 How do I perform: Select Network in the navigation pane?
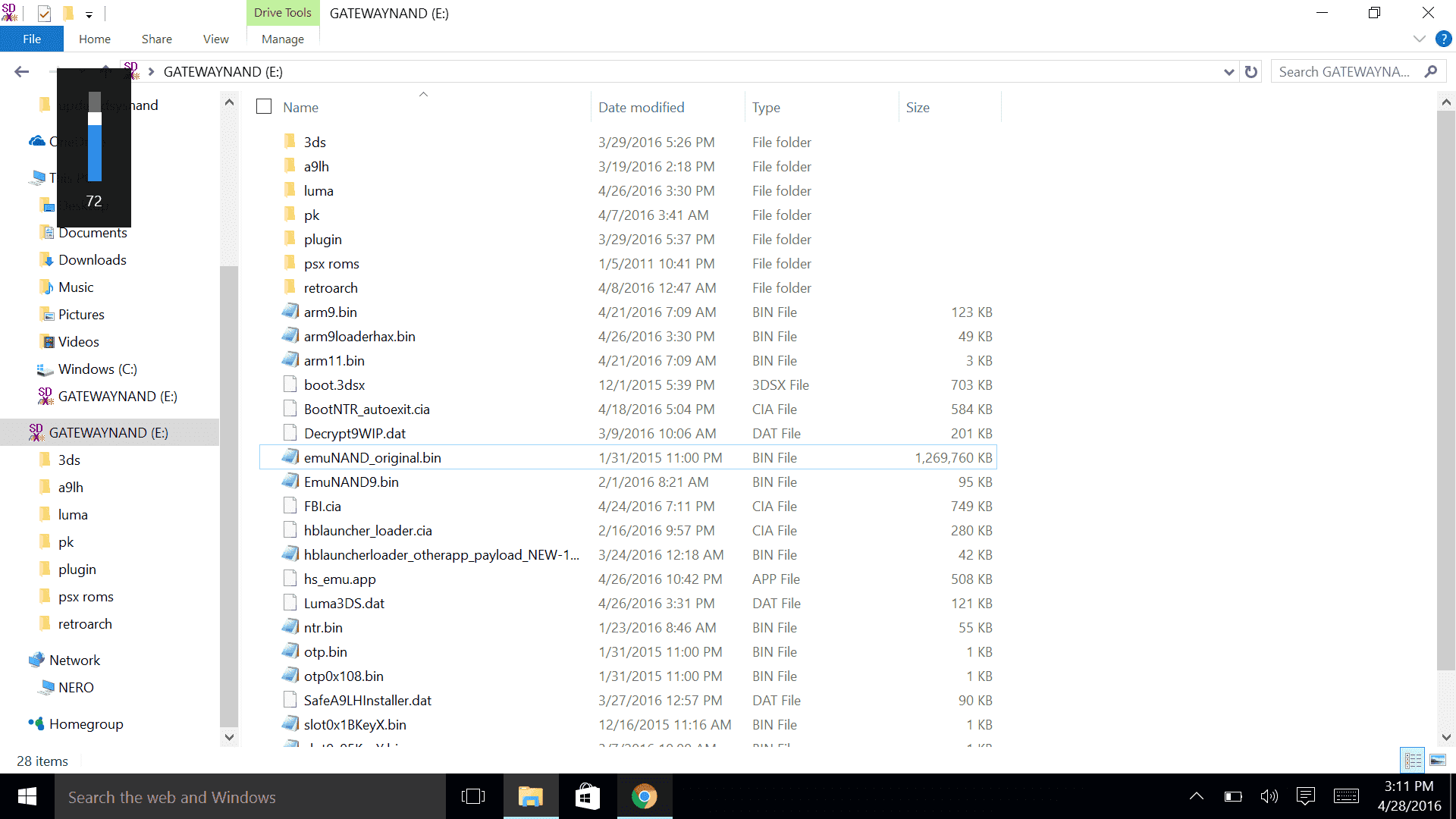click(75, 661)
